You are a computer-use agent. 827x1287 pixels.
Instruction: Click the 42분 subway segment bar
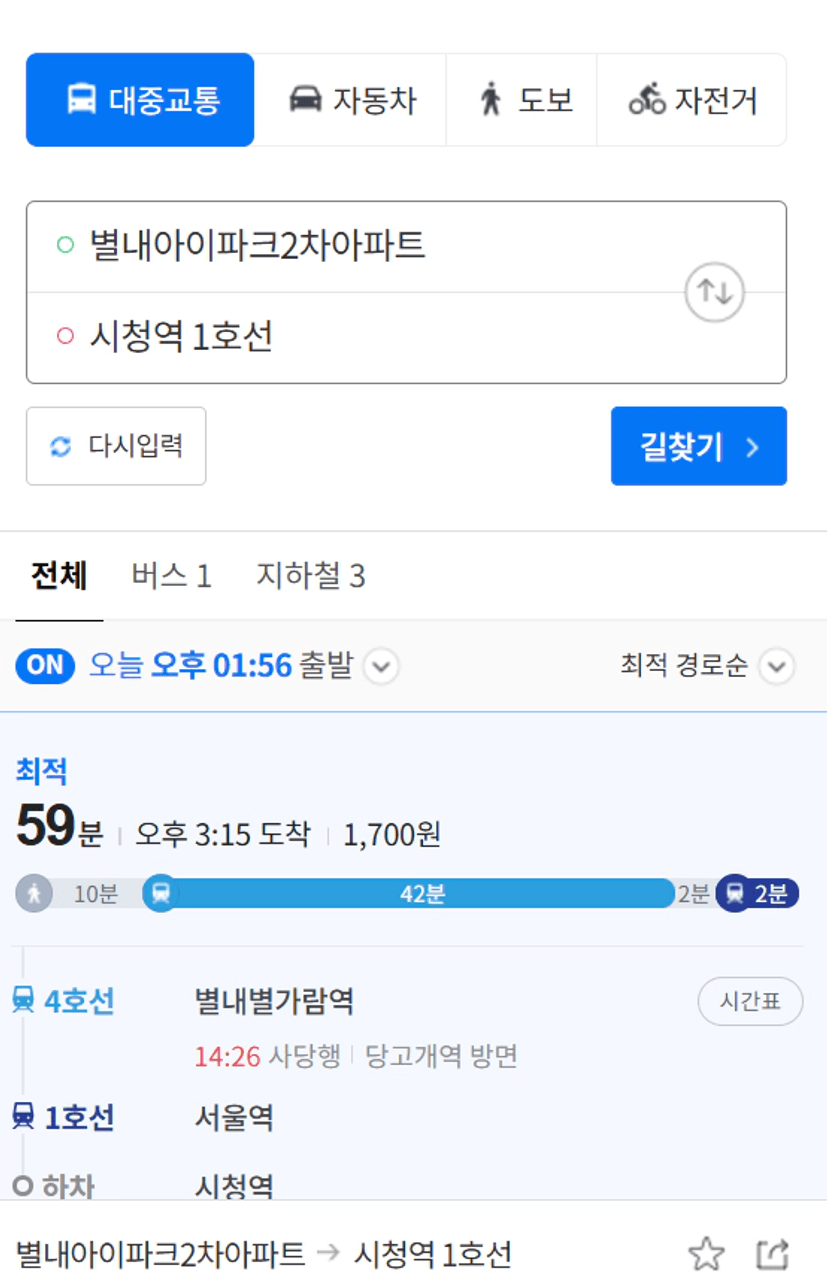coord(420,893)
